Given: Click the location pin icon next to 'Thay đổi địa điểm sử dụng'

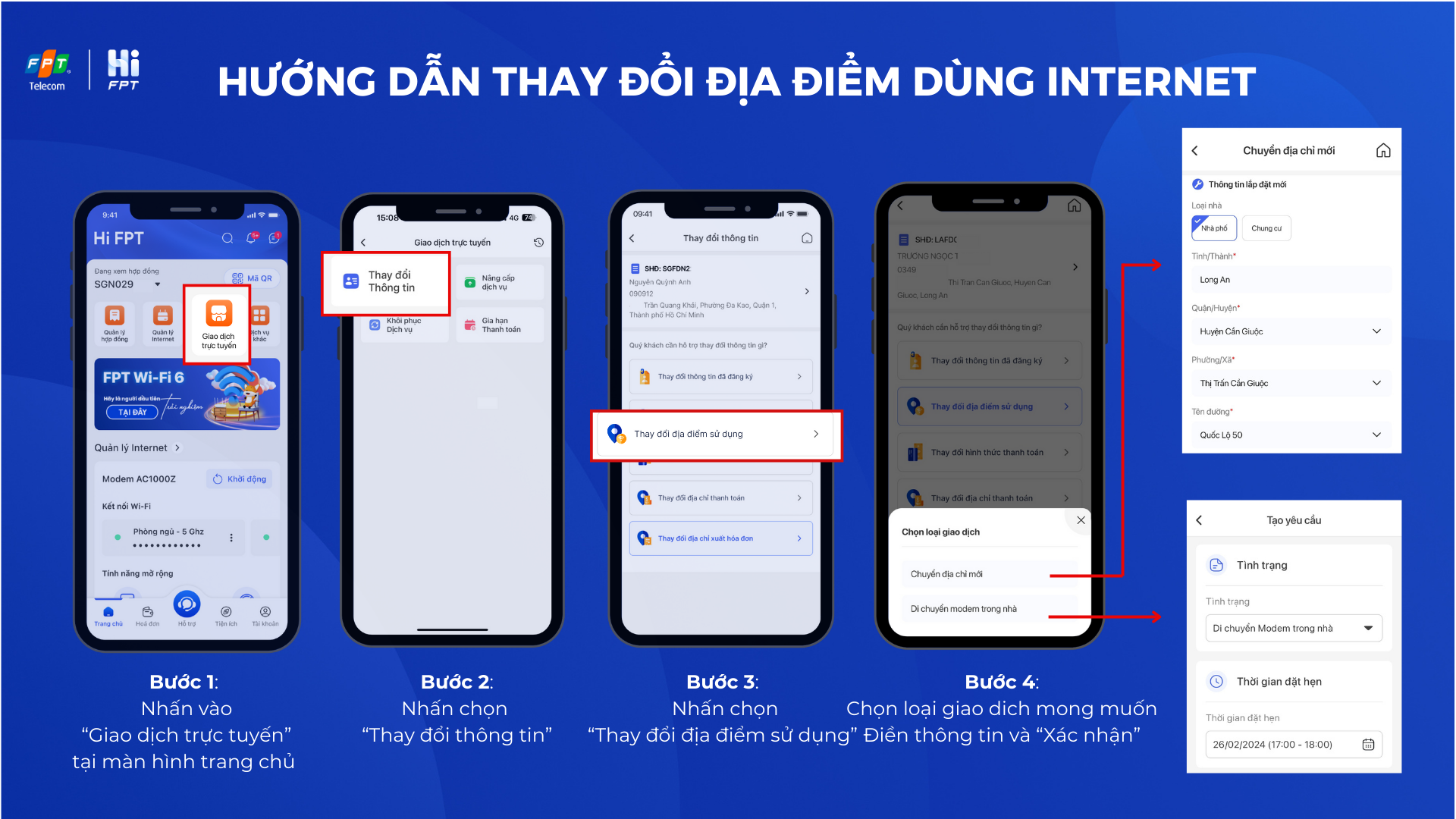Looking at the screenshot, I should pyautogui.click(x=613, y=432).
